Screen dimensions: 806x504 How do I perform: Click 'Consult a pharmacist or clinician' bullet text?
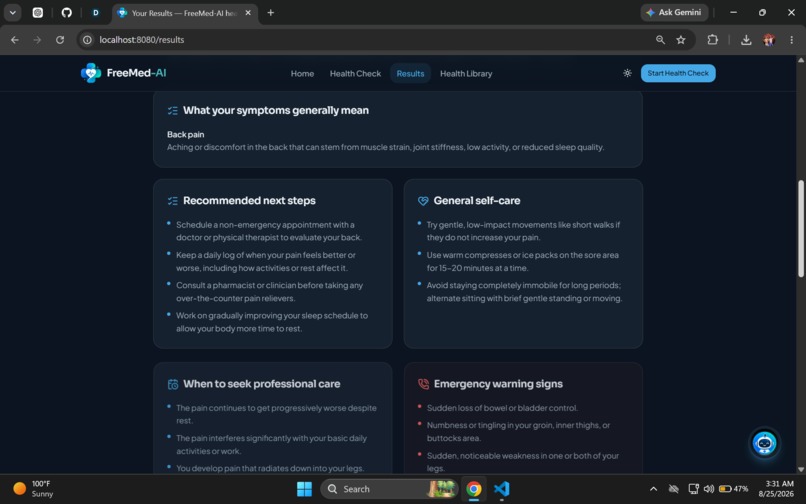(x=269, y=292)
